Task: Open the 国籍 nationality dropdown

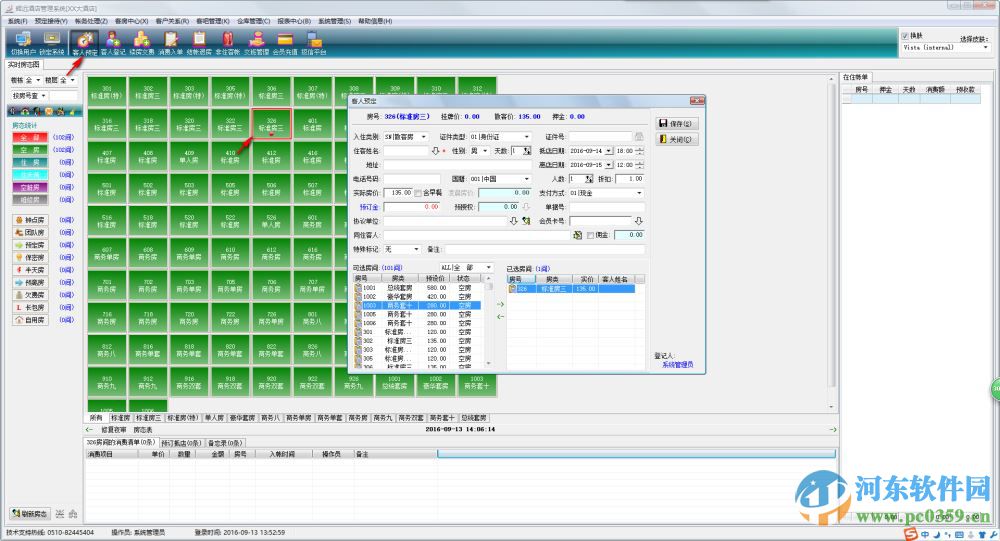Action: pyautogui.click(x=527, y=179)
